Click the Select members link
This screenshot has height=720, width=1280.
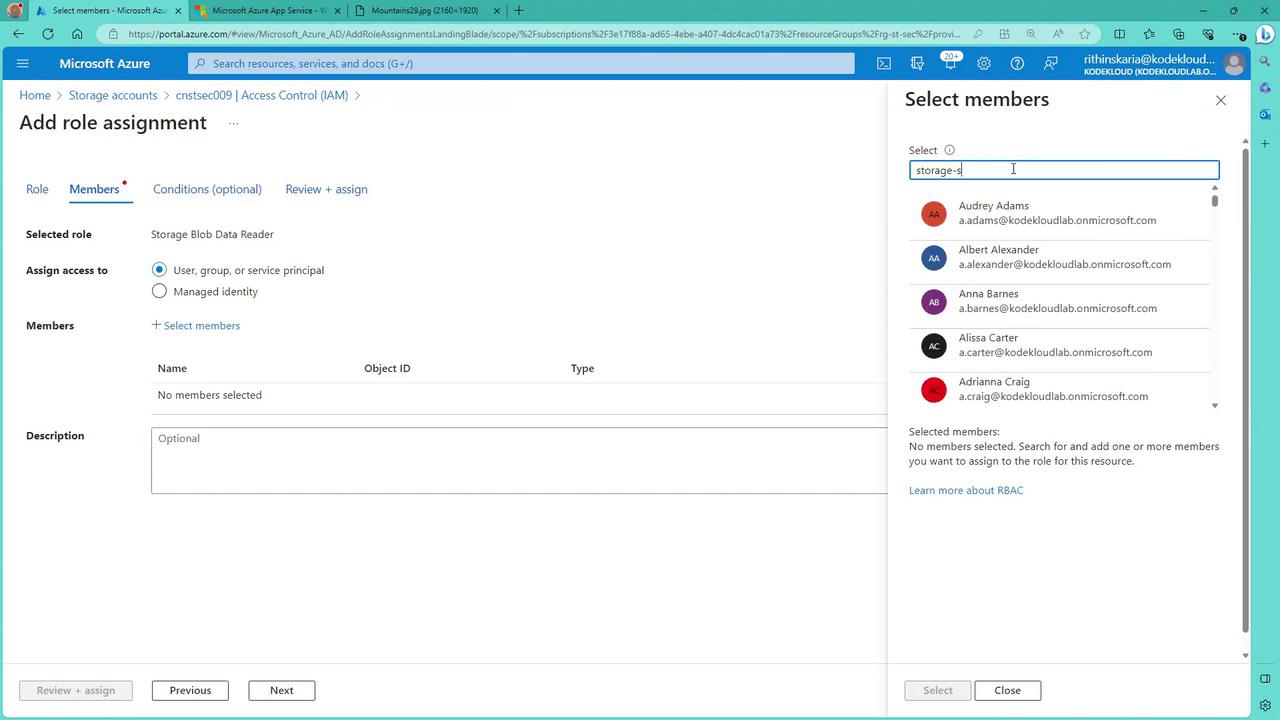point(195,325)
